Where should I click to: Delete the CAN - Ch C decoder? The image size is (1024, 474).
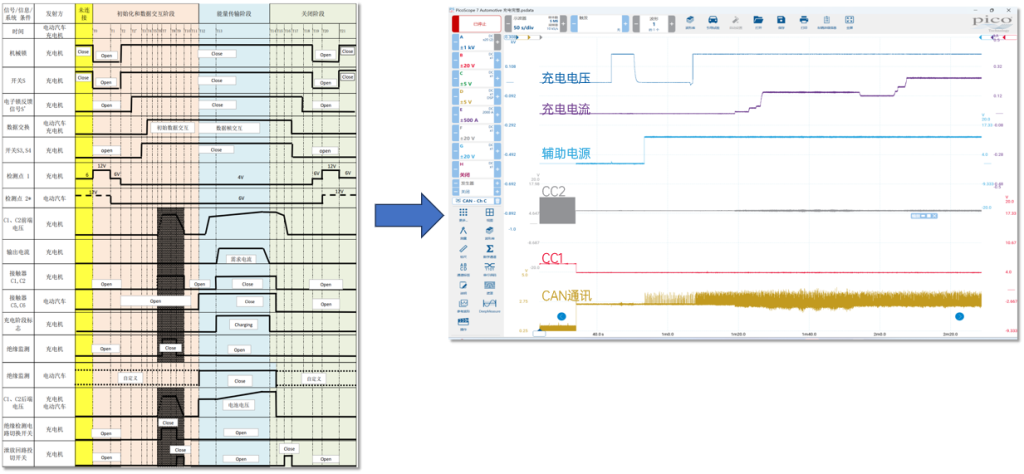pos(497,201)
